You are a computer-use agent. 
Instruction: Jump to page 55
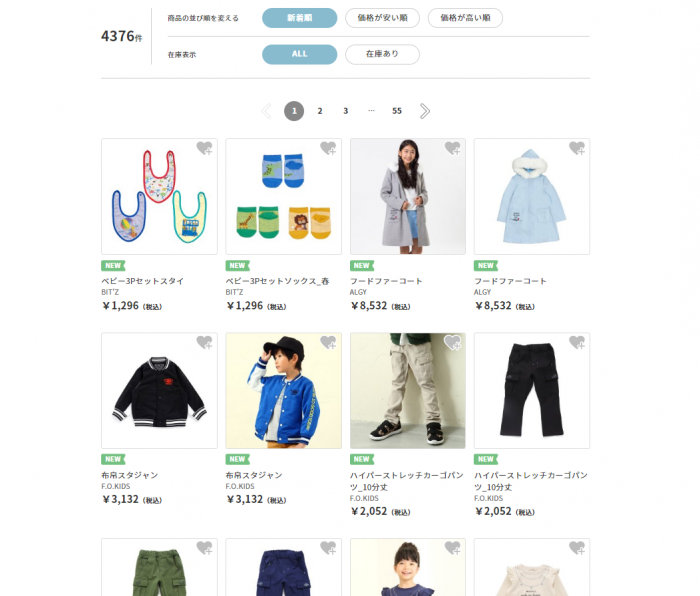pyautogui.click(x=397, y=111)
